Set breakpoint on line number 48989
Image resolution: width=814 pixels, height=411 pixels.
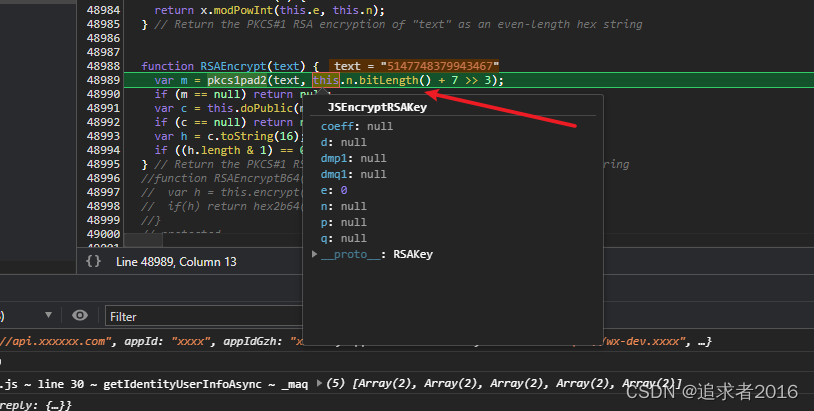[x=103, y=80]
